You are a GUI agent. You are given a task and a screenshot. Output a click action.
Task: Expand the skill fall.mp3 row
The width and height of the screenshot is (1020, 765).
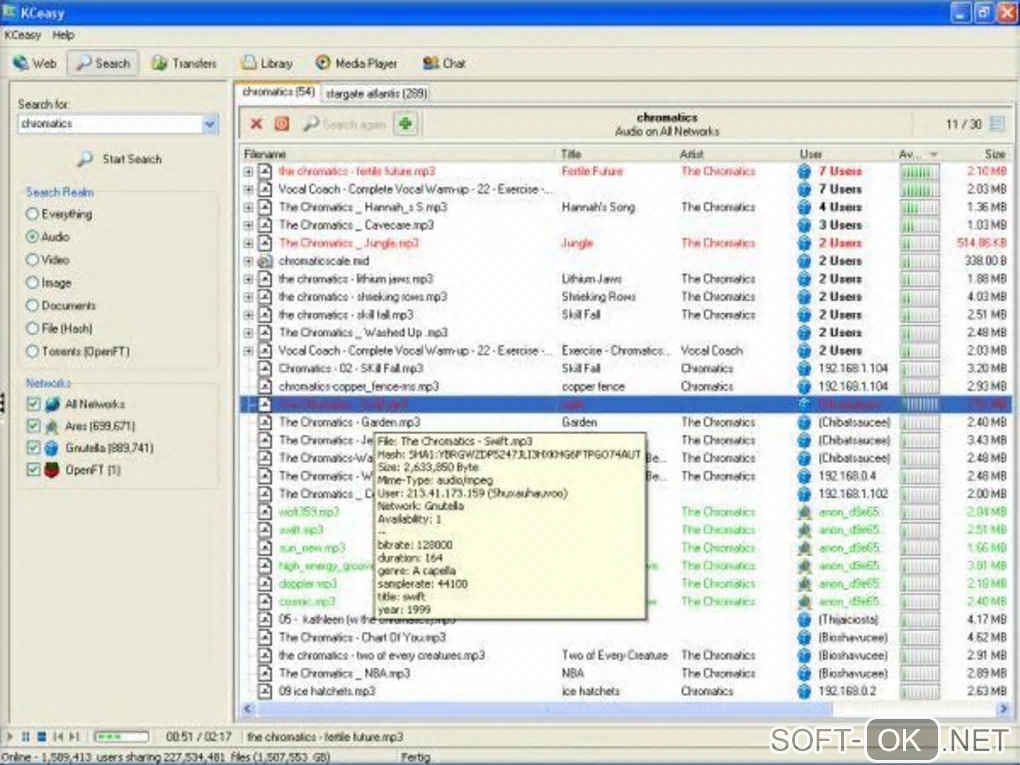pyautogui.click(x=248, y=315)
